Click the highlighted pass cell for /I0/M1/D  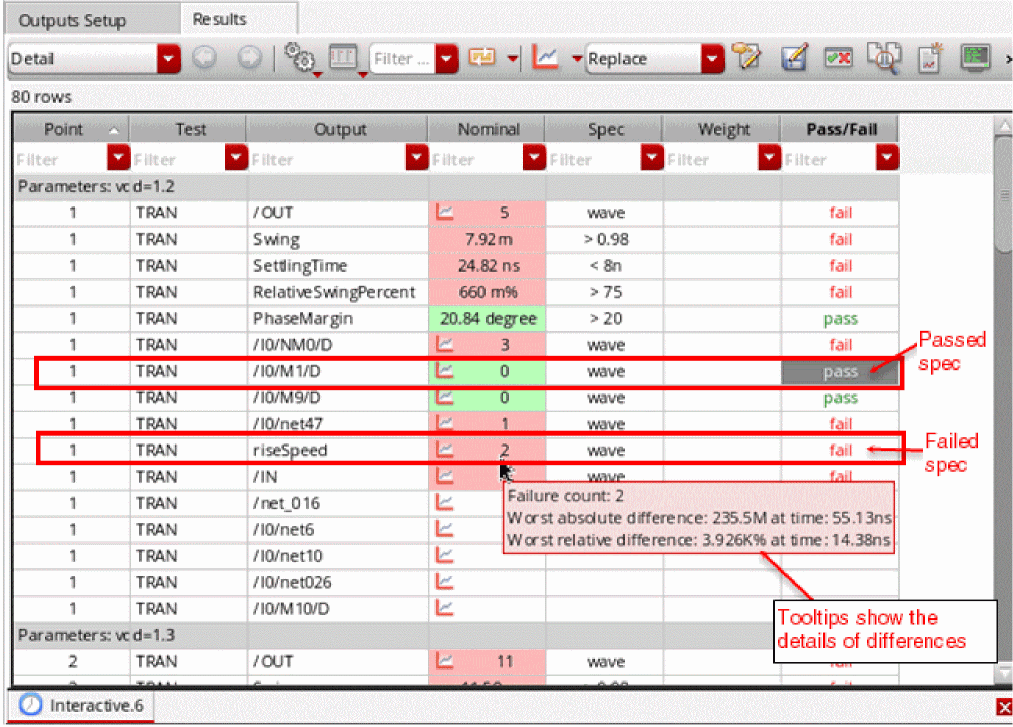840,372
